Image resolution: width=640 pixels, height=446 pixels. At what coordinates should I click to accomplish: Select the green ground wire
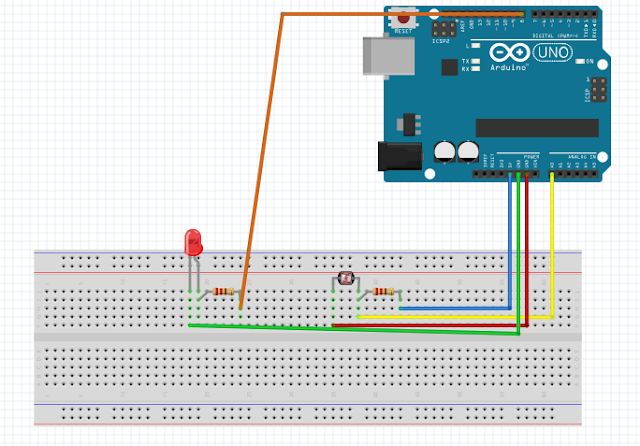point(518,253)
